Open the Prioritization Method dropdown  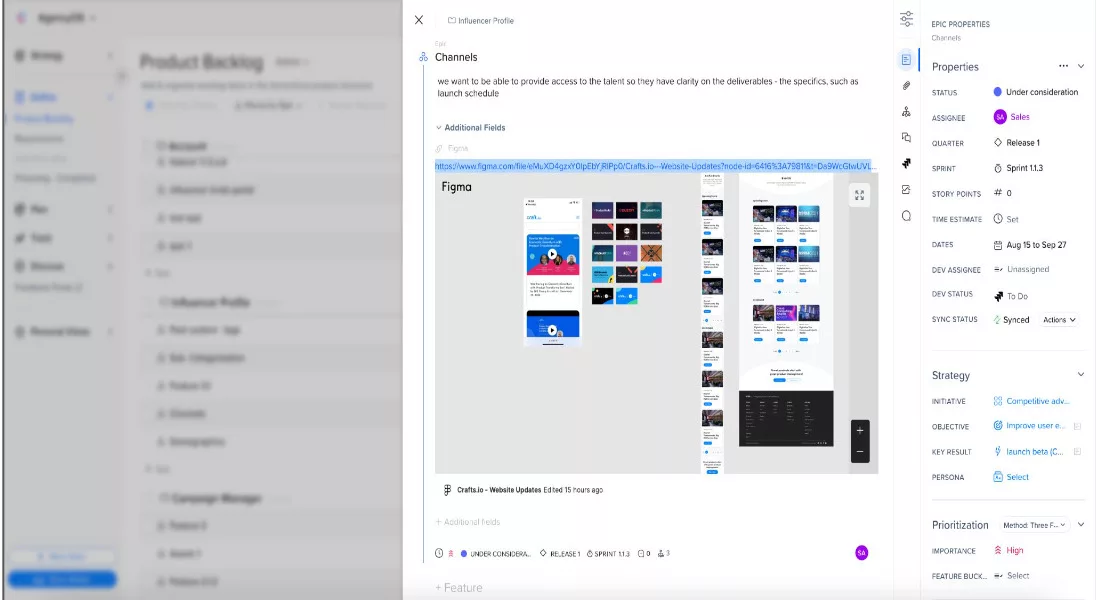point(1034,525)
